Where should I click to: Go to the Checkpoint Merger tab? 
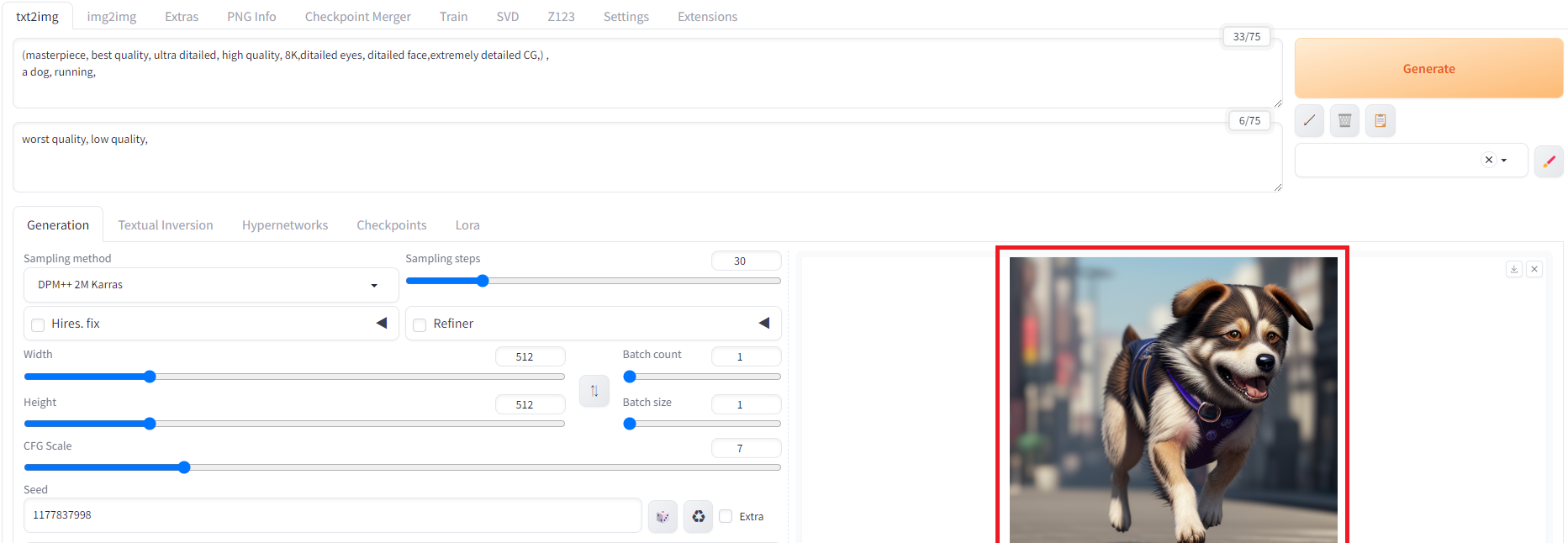pos(358,17)
